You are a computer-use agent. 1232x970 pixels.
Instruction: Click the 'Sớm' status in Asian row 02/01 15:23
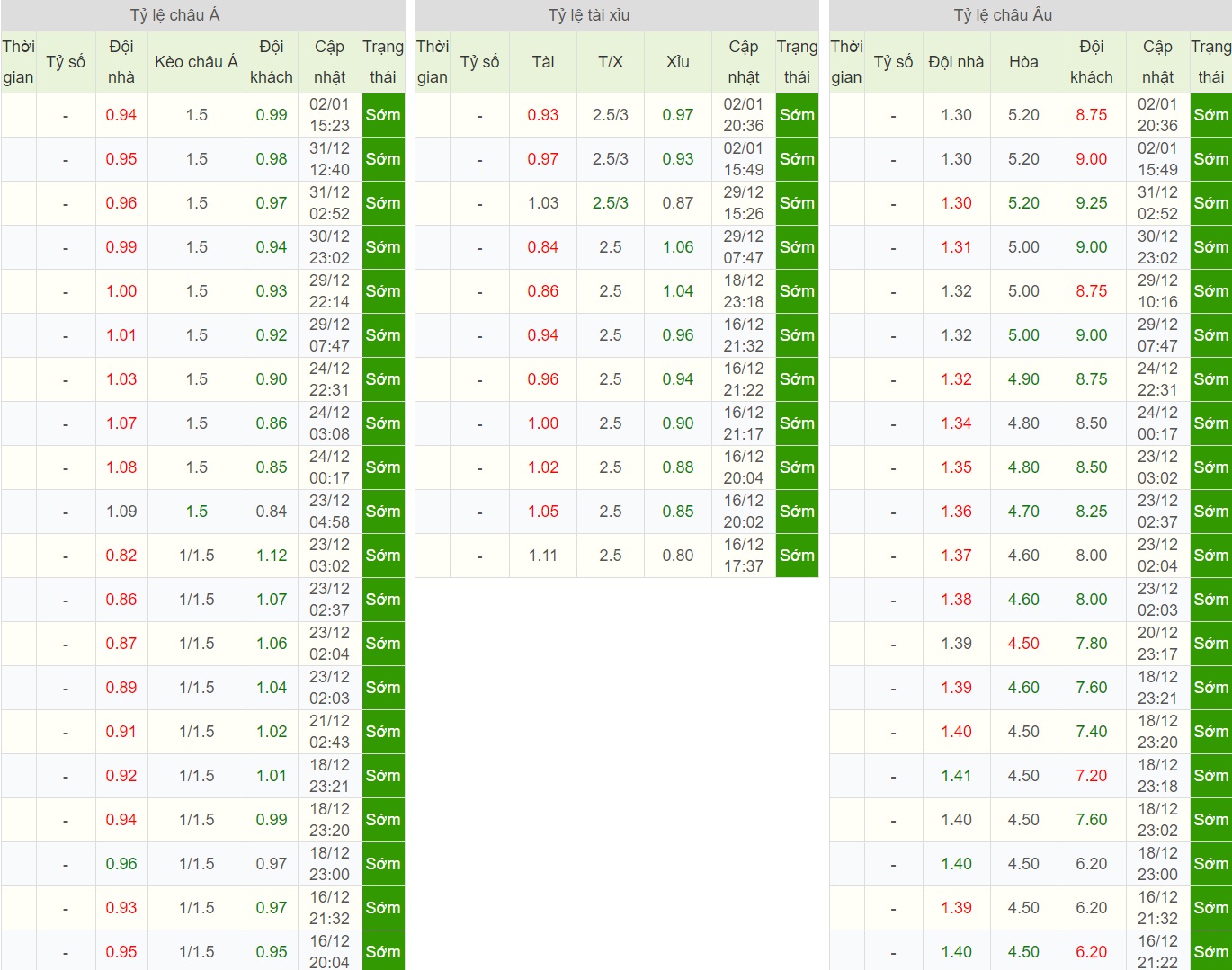click(x=383, y=115)
